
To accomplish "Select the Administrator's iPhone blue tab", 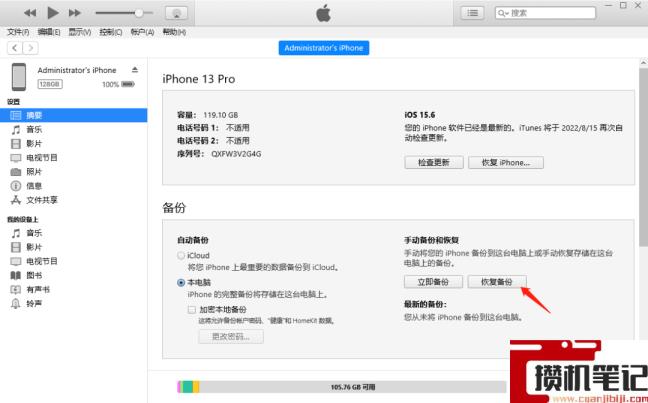I will tap(324, 48).
